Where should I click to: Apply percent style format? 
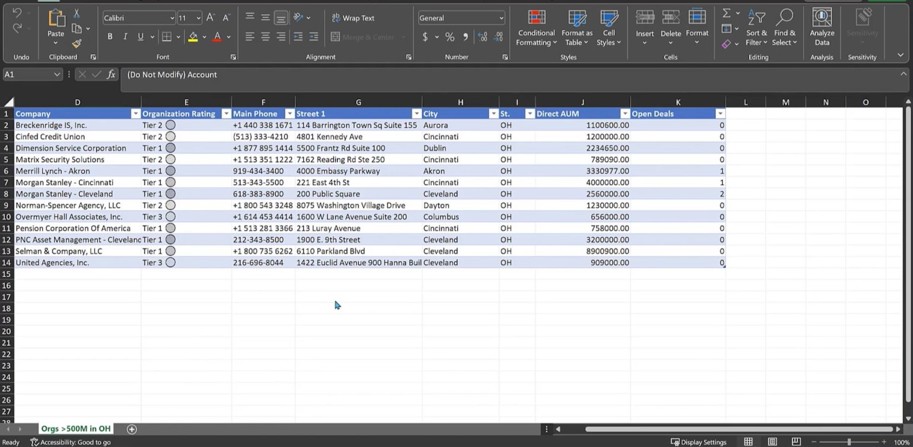[x=450, y=37]
